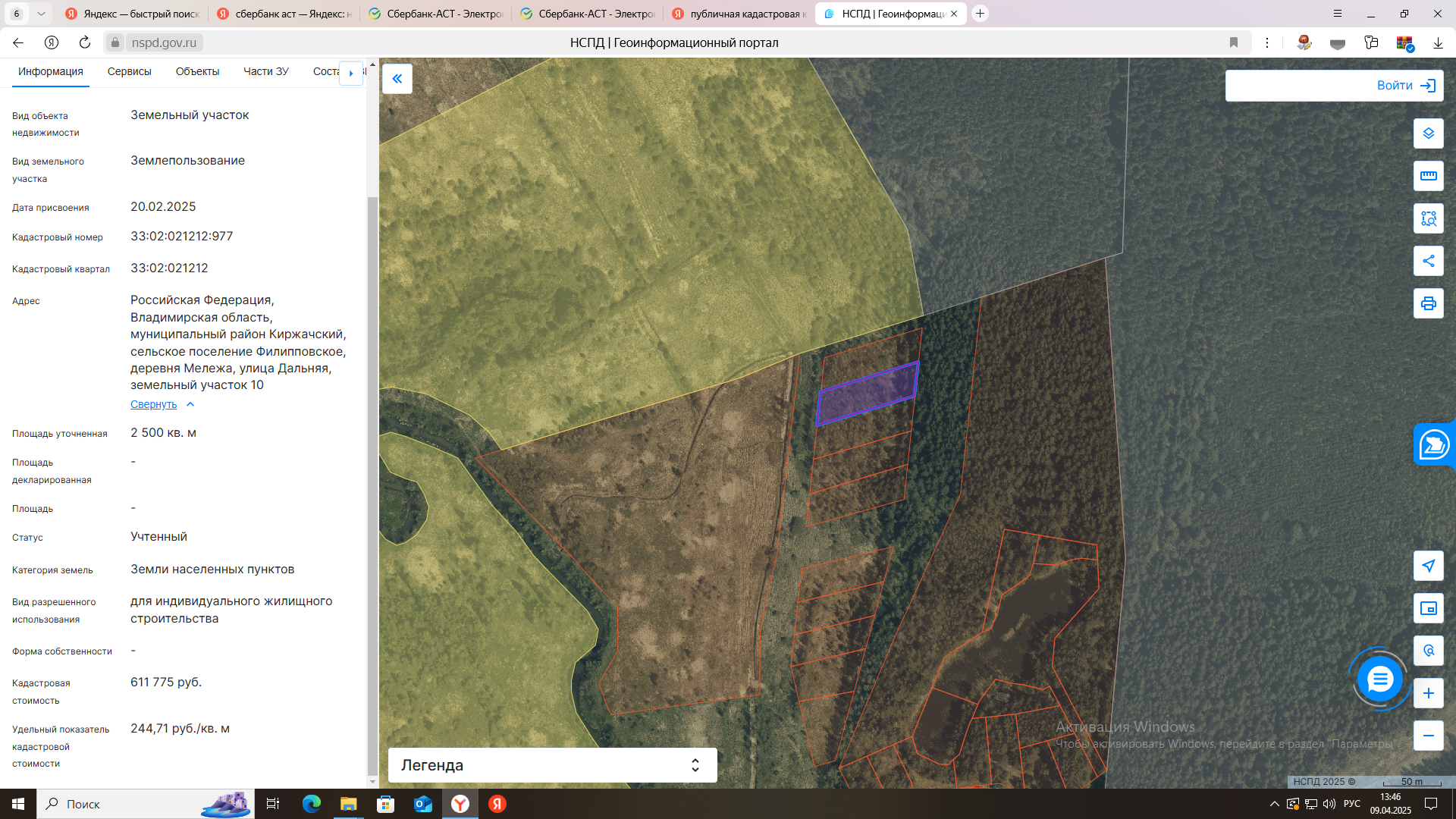Image resolution: width=1456 pixels, height=819 pixels.
Task: Activate the area search selection tool
Action: point(1428,218)
